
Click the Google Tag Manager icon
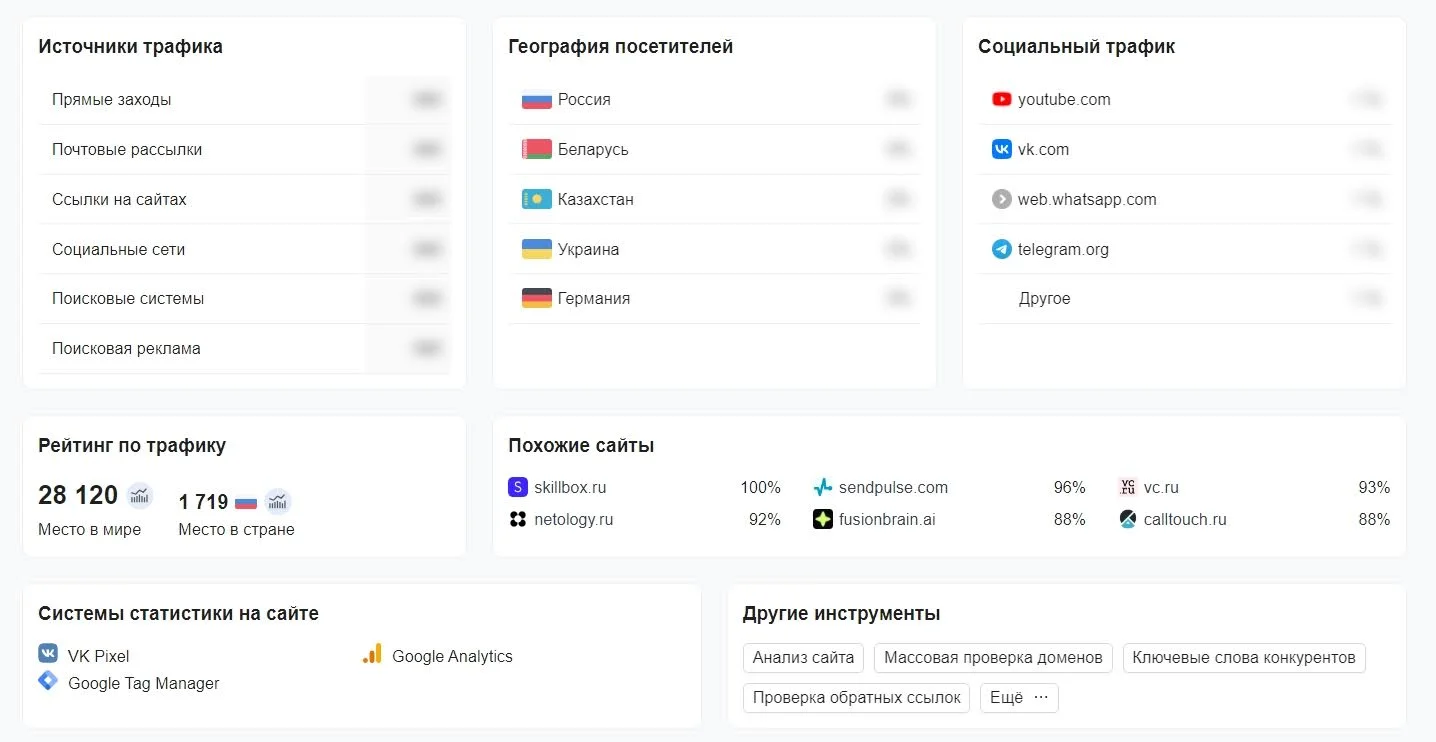48,682
